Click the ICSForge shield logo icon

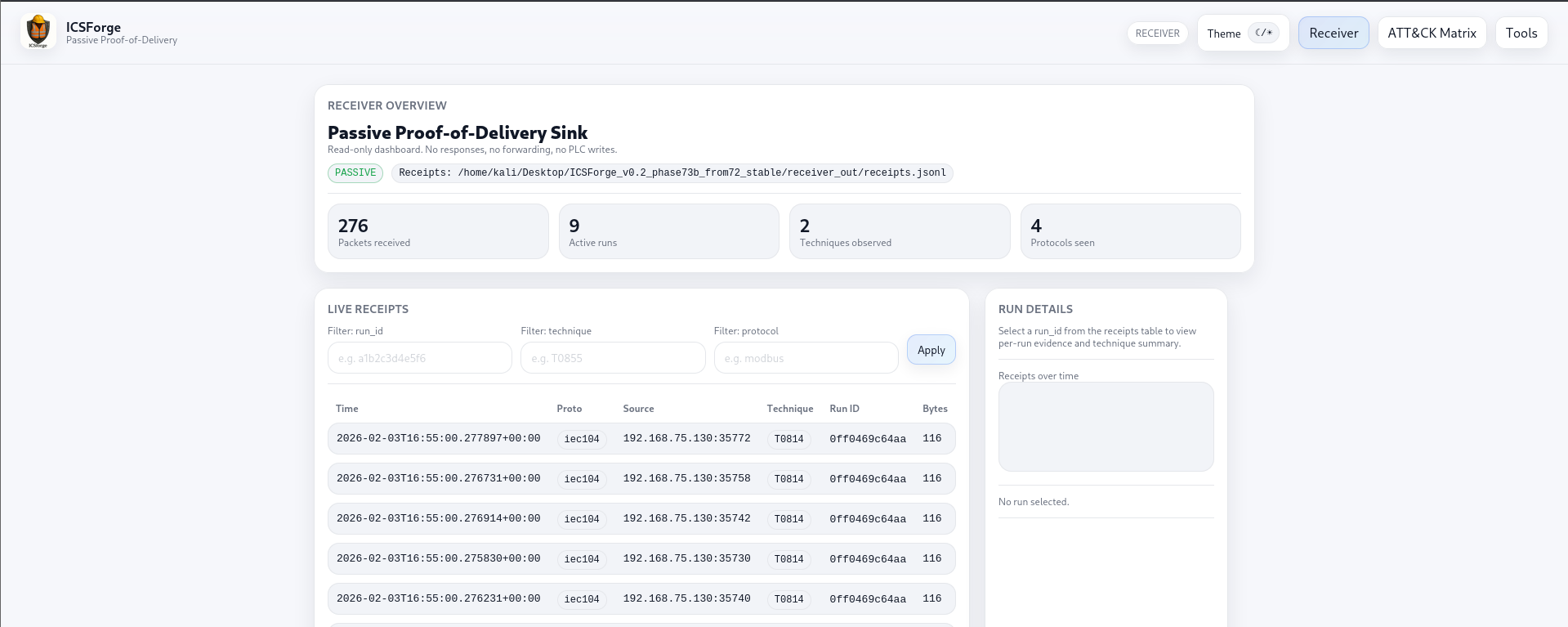[38, 32]
